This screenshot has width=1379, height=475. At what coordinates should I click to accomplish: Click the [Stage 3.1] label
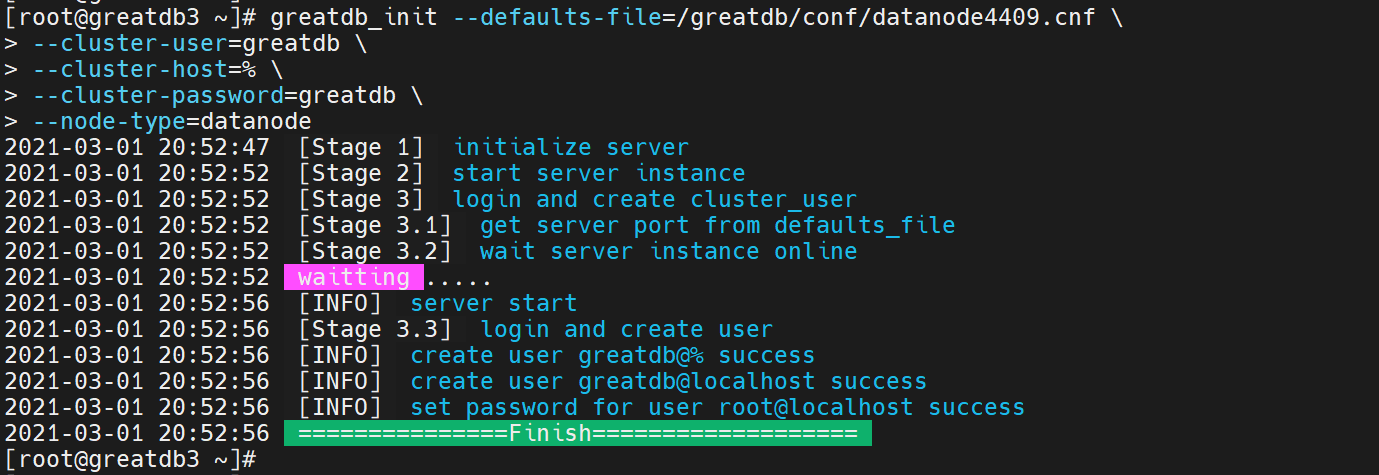click(x=375, y=226)
